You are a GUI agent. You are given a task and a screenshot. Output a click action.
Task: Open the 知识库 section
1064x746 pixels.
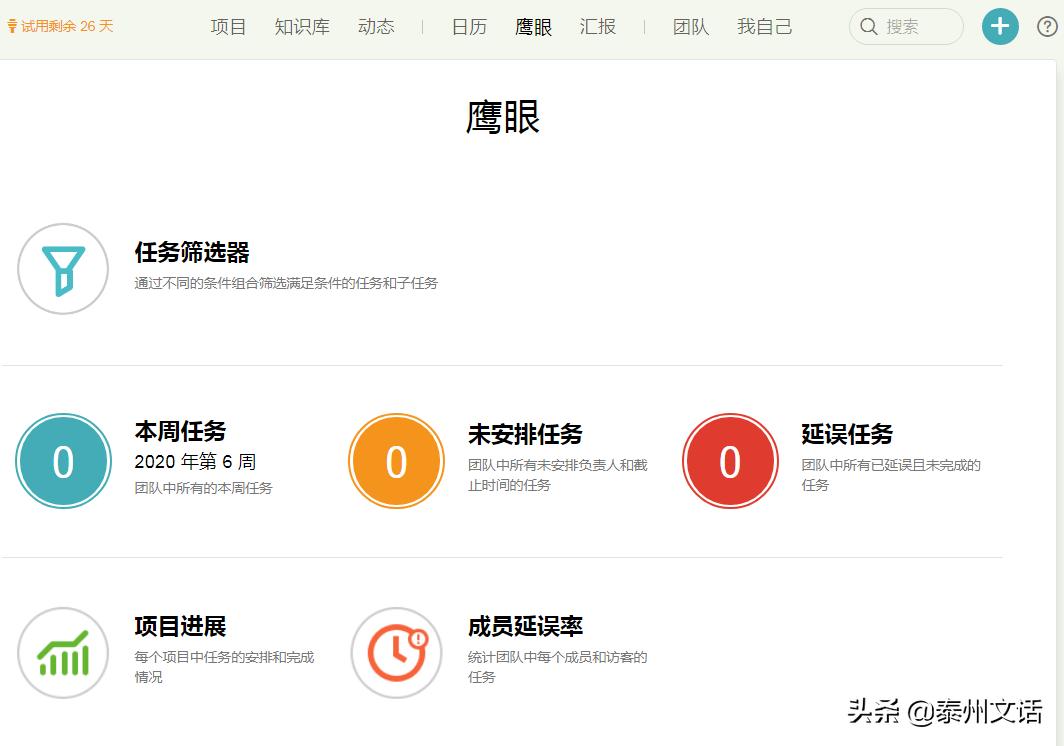[x=302, y=27]
